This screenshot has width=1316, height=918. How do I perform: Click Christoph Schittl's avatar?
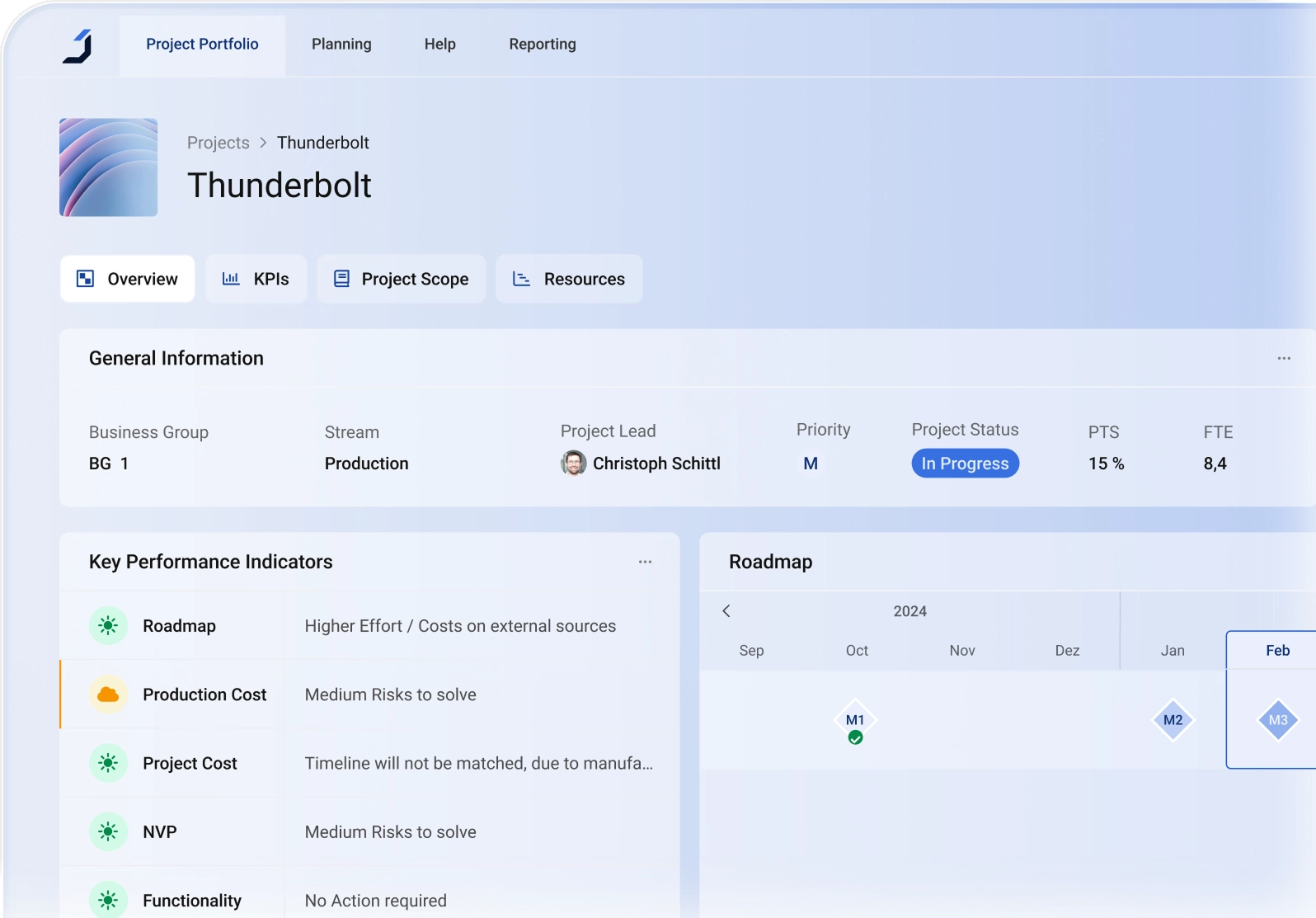(574, 464)
